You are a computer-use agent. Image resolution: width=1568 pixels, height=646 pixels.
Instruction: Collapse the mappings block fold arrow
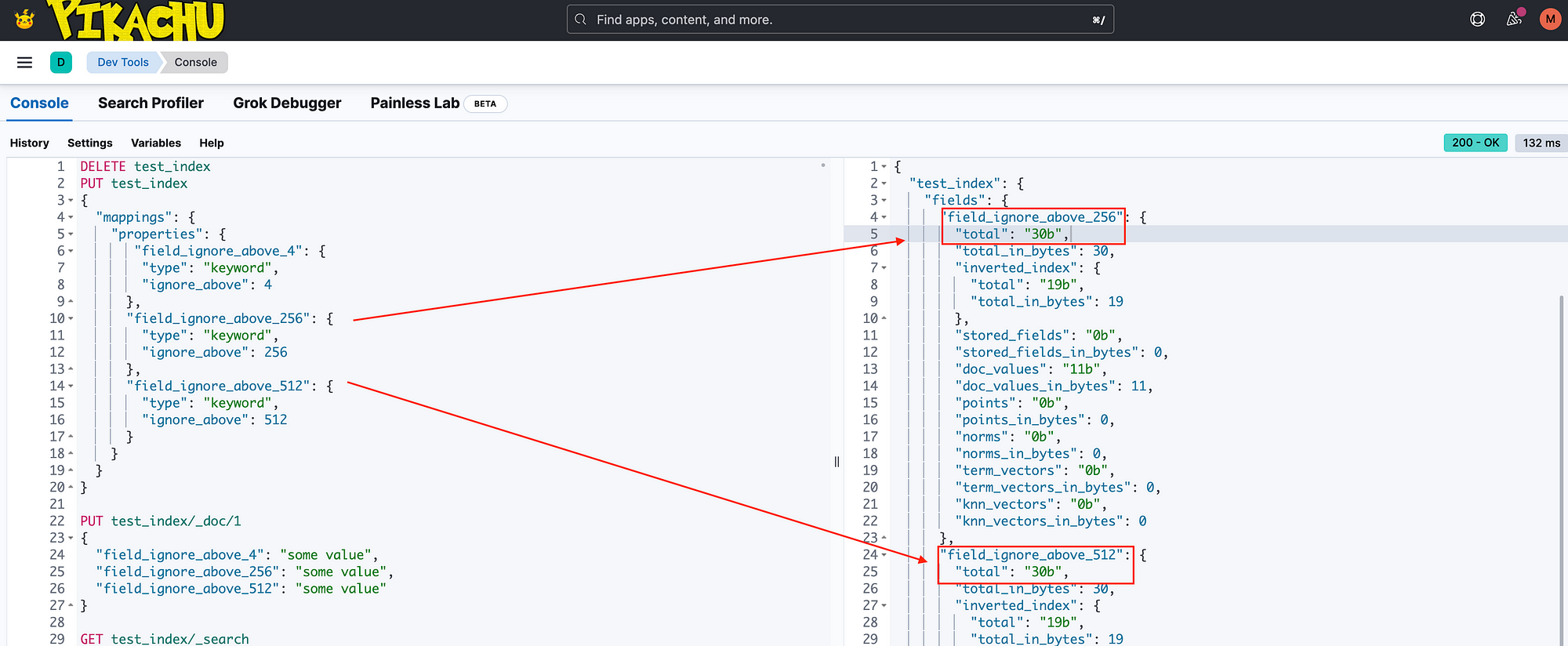71,217
